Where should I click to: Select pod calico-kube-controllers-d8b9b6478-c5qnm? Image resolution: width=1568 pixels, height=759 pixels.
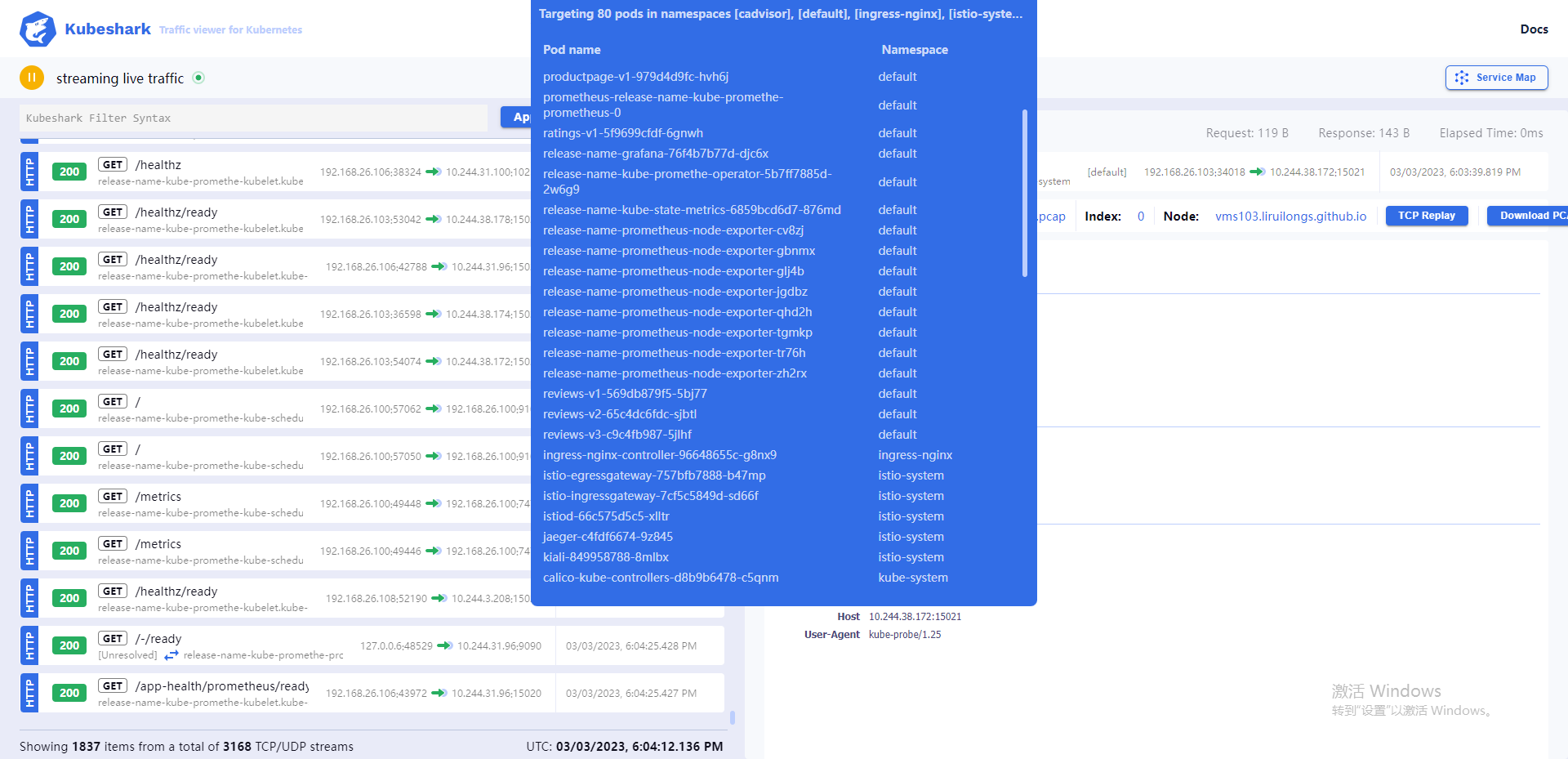tap(661, 578)
